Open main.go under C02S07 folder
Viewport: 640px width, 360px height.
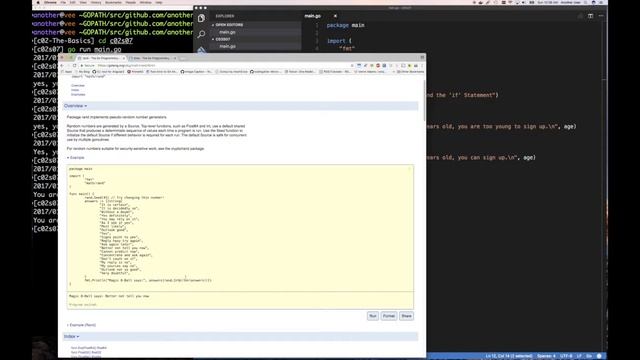tap(227, 46)
